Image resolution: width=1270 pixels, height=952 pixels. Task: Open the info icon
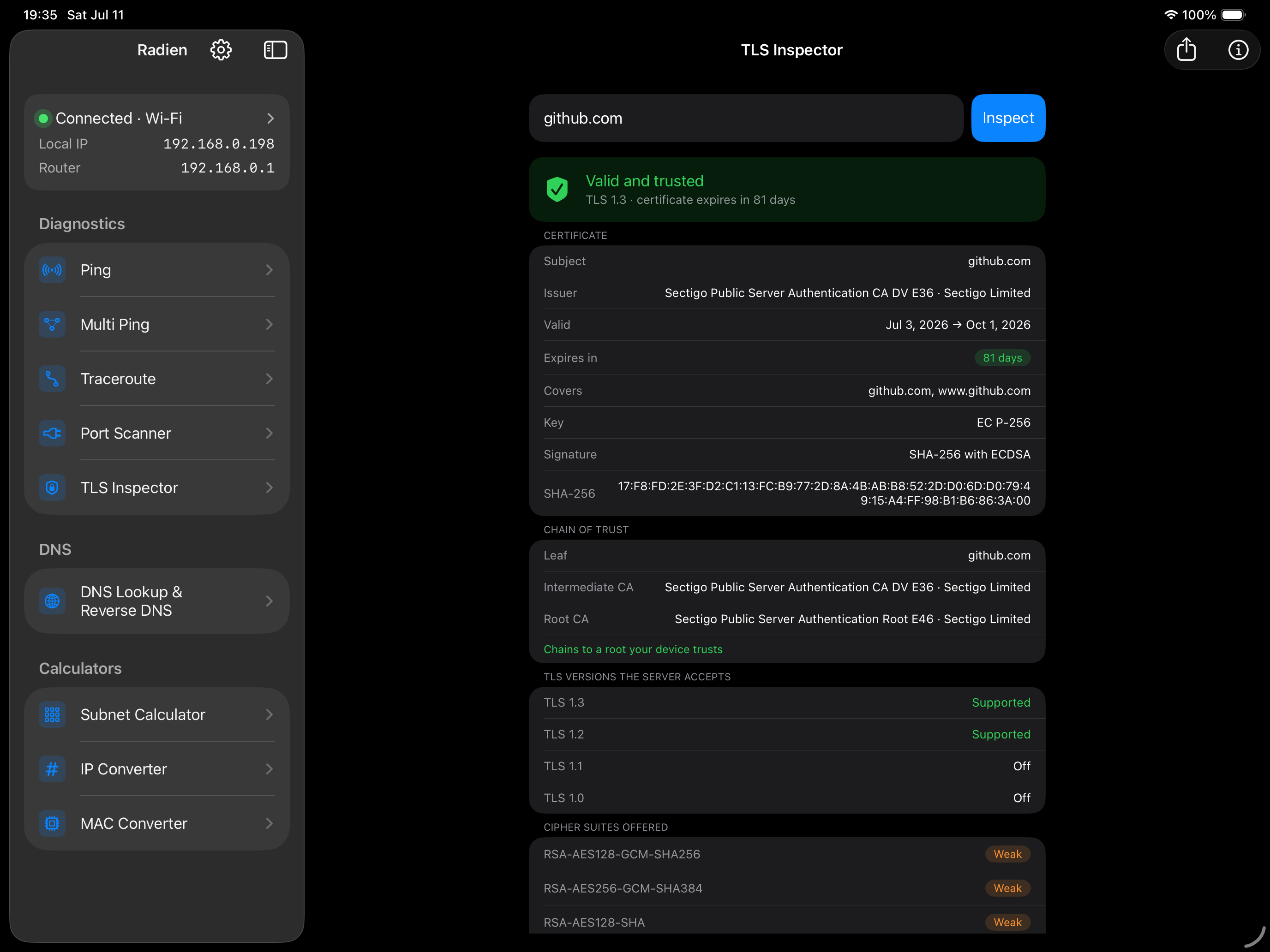tap(1238, 50)
